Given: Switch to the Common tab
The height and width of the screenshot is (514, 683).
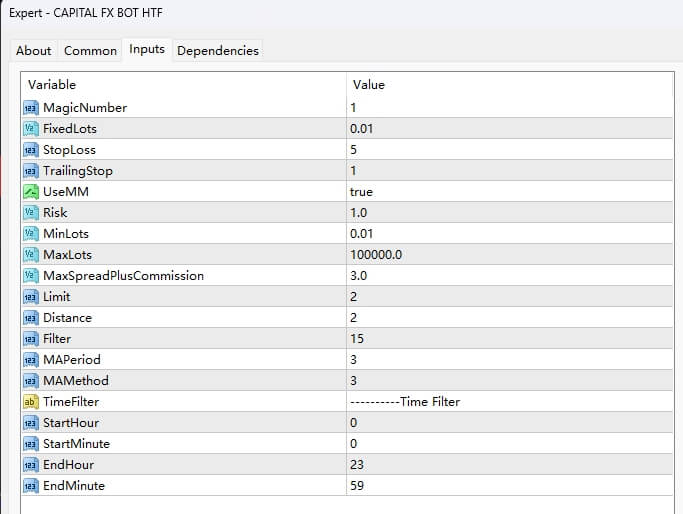Looking at the screenshot, I should (x=90, y=51).
